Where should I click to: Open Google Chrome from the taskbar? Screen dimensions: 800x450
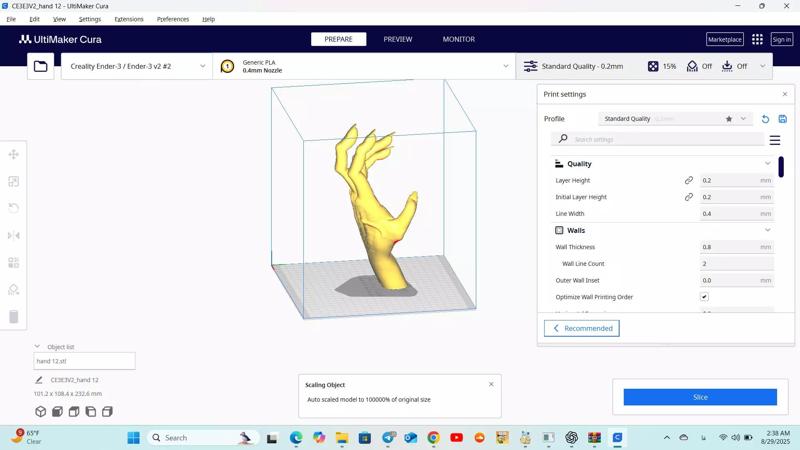[434, 437]
